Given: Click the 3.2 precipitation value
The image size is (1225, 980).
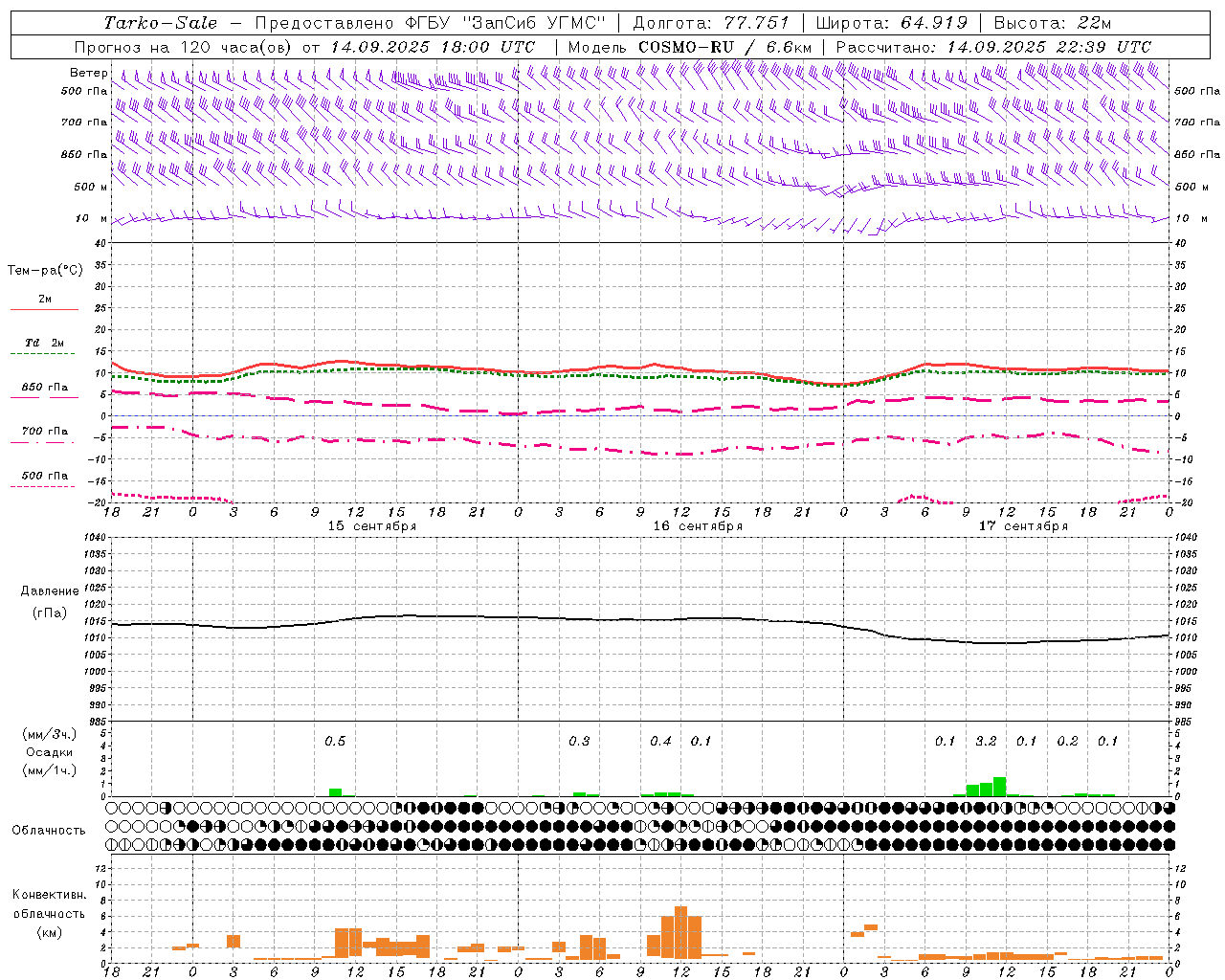Looking at the screenshot, I should pyautogui.click(x=986, y=741).
